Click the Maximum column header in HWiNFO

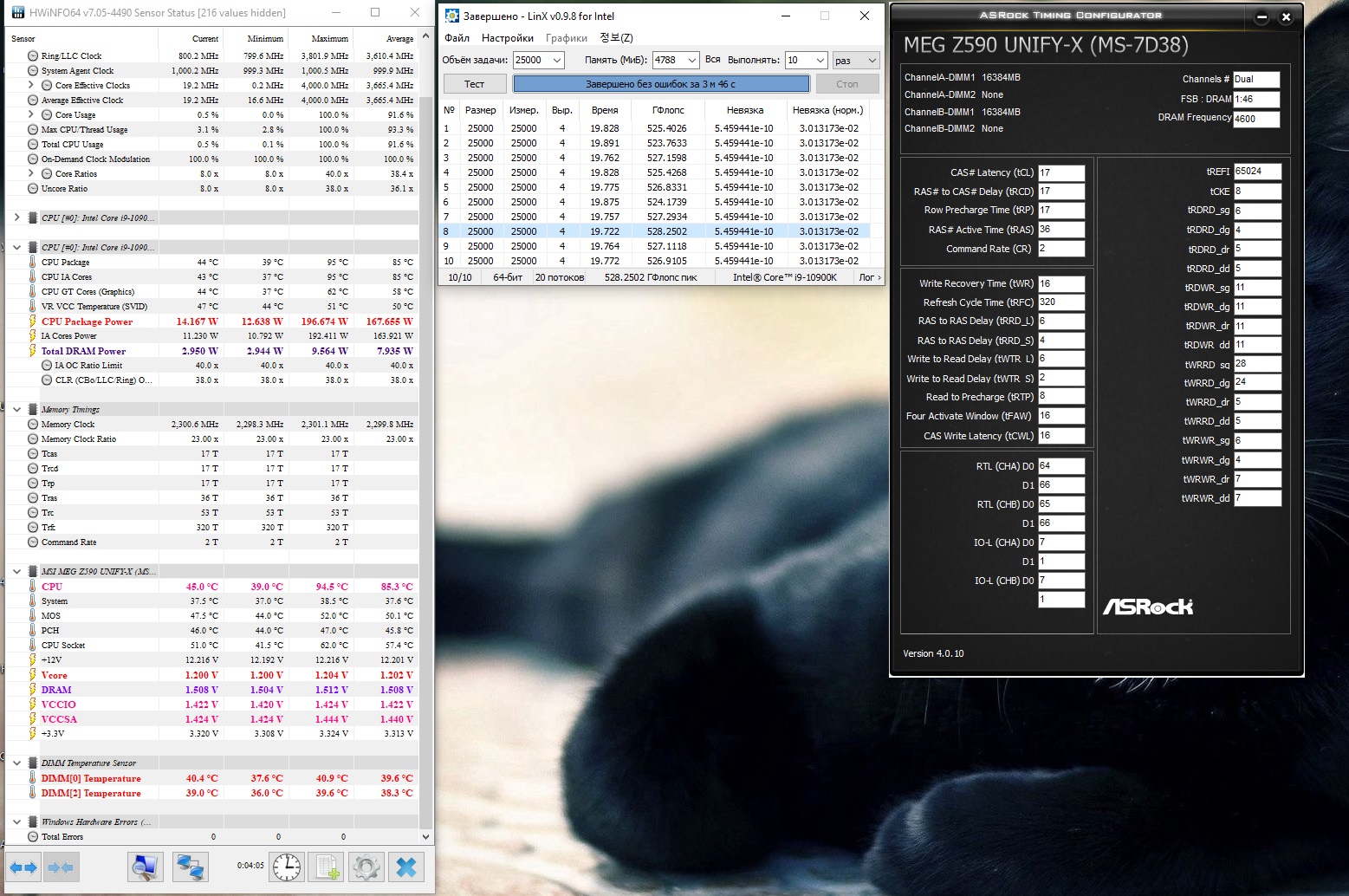321,39
